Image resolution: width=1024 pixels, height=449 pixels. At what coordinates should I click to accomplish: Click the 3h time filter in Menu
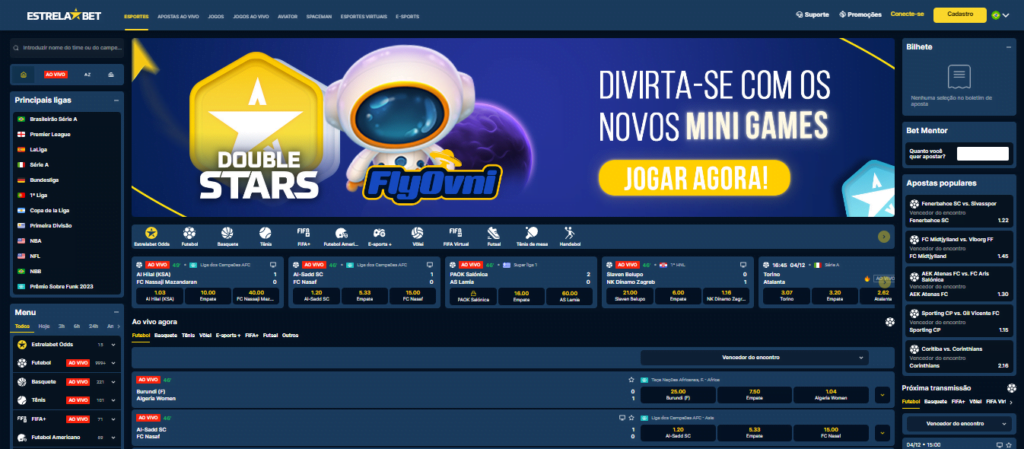click(x=61, y=326)
